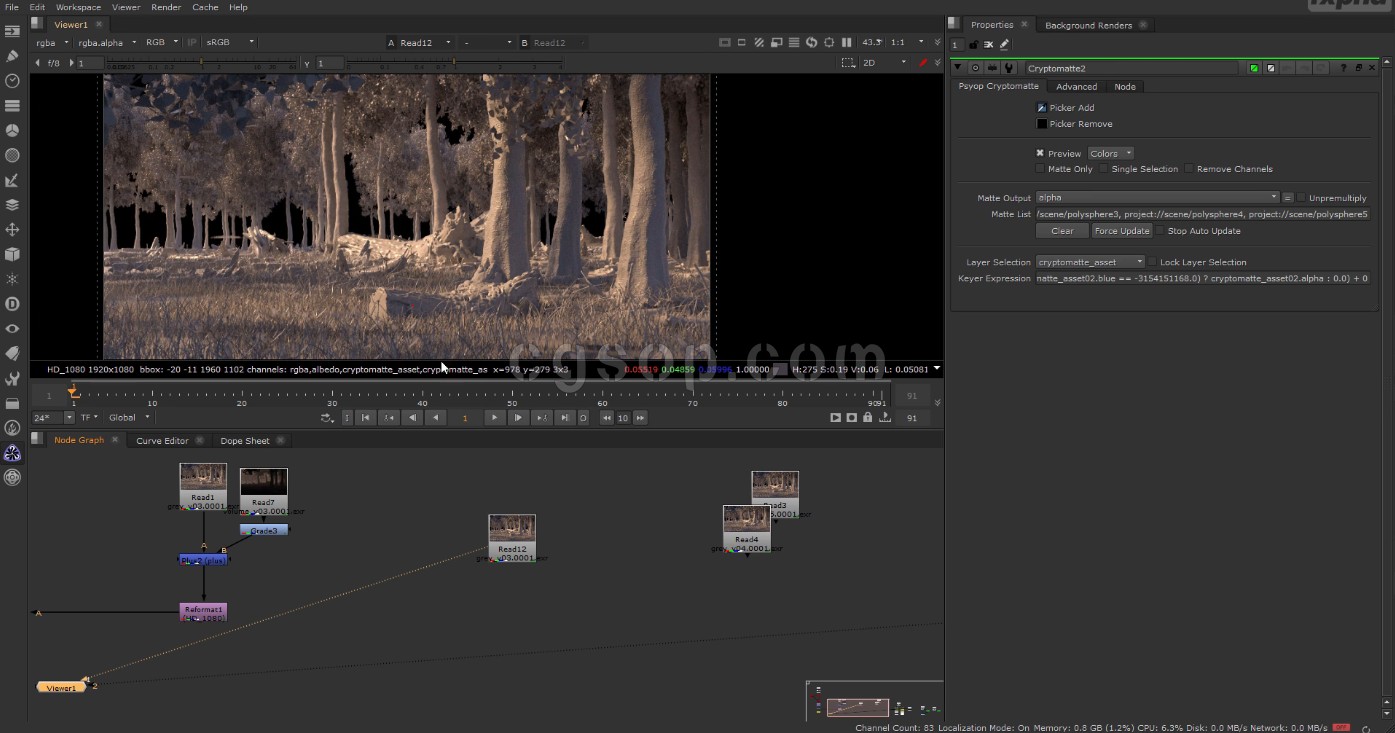Expand the Layer Selection cryptomatte_asset dropdown
The image size is (1395, 733).
point(1090,262)
